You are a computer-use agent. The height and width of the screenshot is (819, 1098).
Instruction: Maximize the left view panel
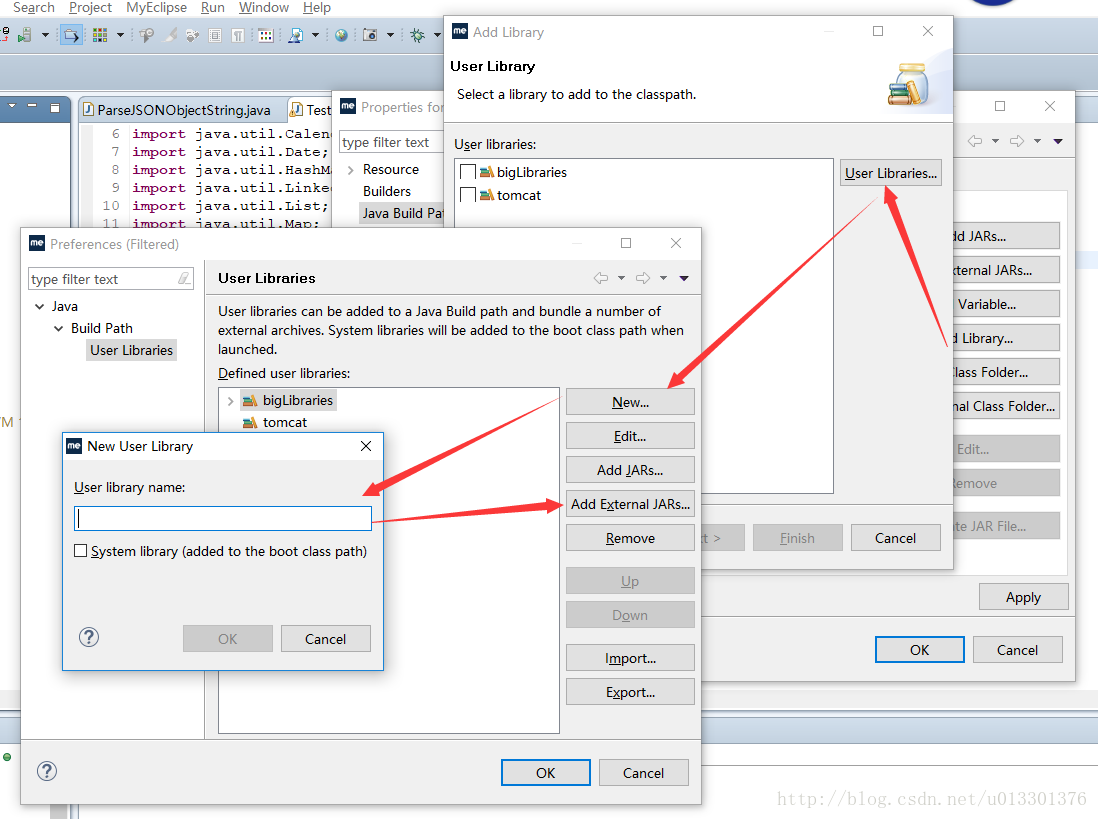(55, 108)
